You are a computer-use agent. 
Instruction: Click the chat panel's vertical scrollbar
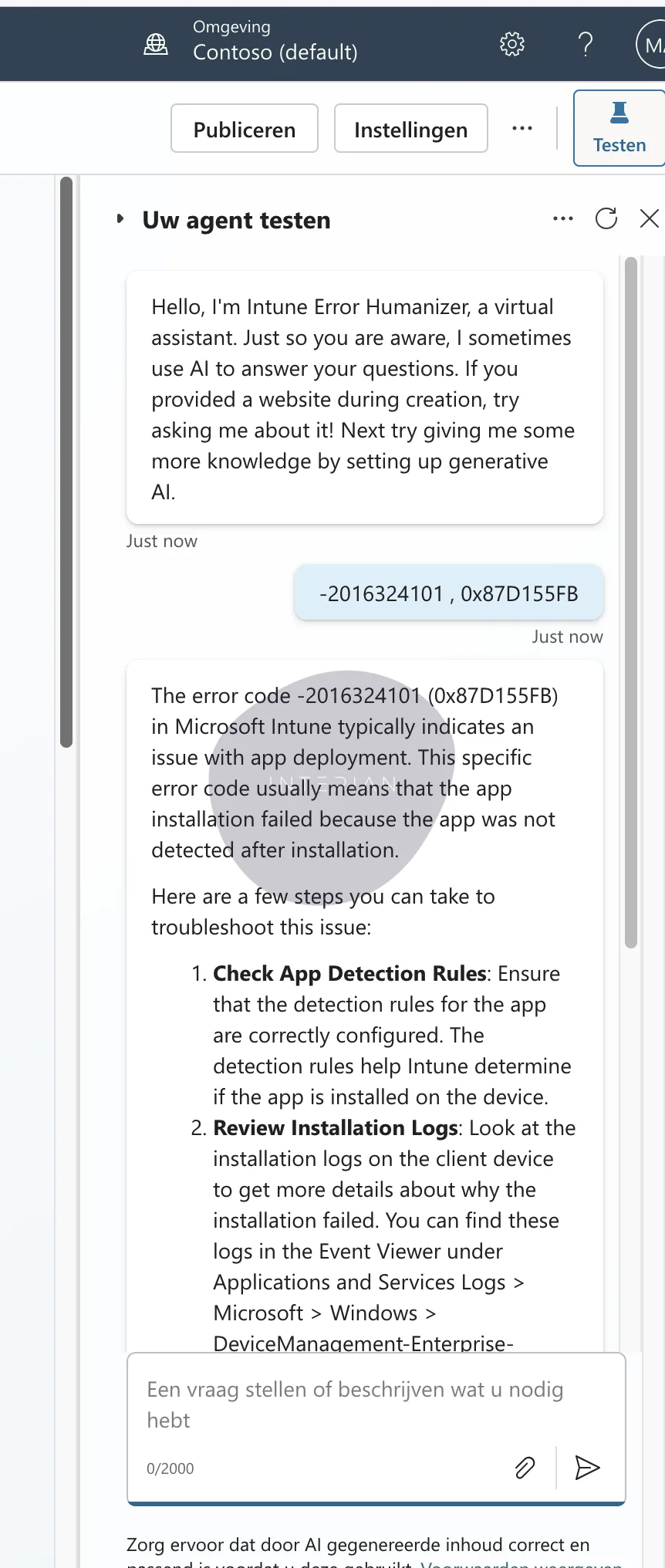pyautogui.click(x=631, y=602)
